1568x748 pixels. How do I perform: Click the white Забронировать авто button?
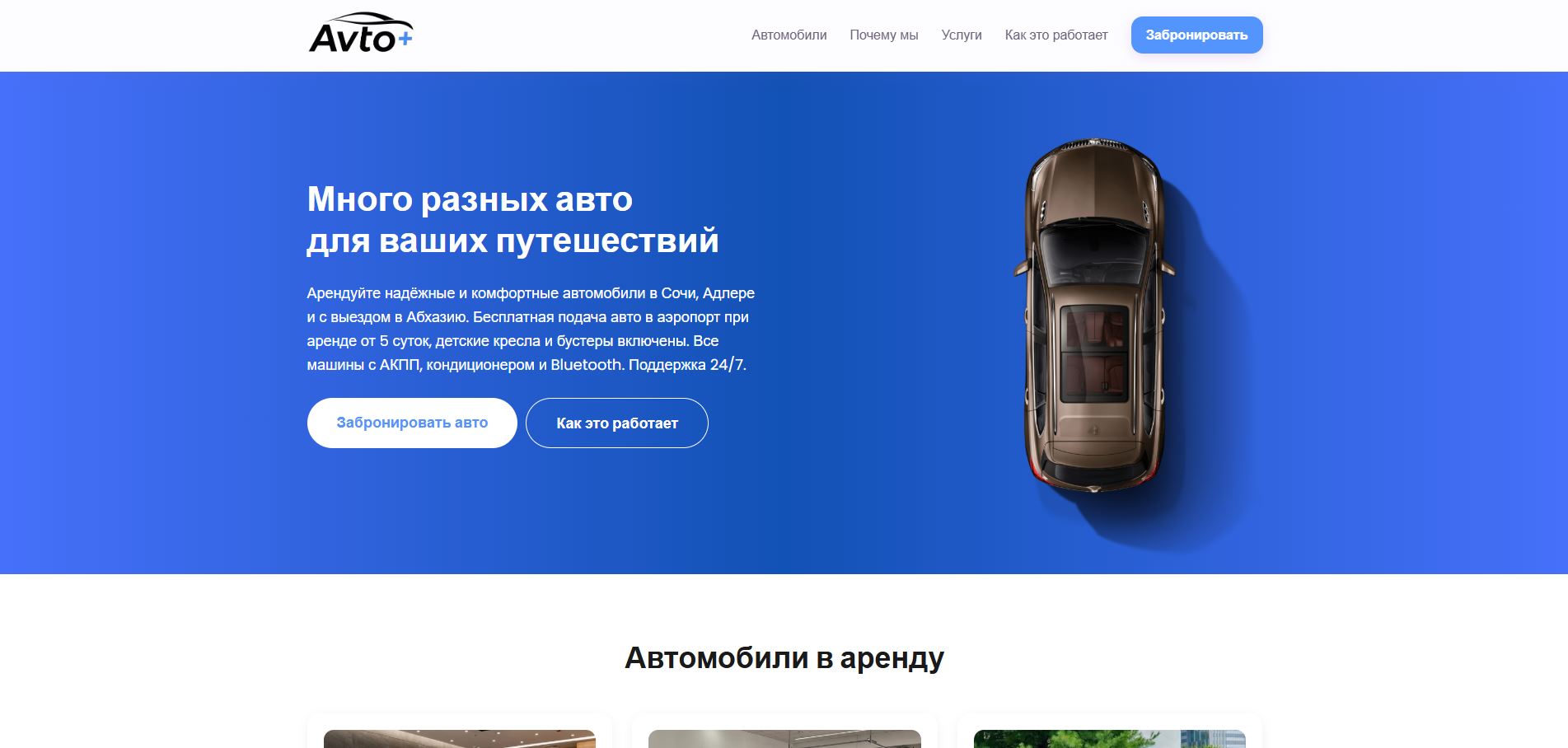tap(412, 423)
